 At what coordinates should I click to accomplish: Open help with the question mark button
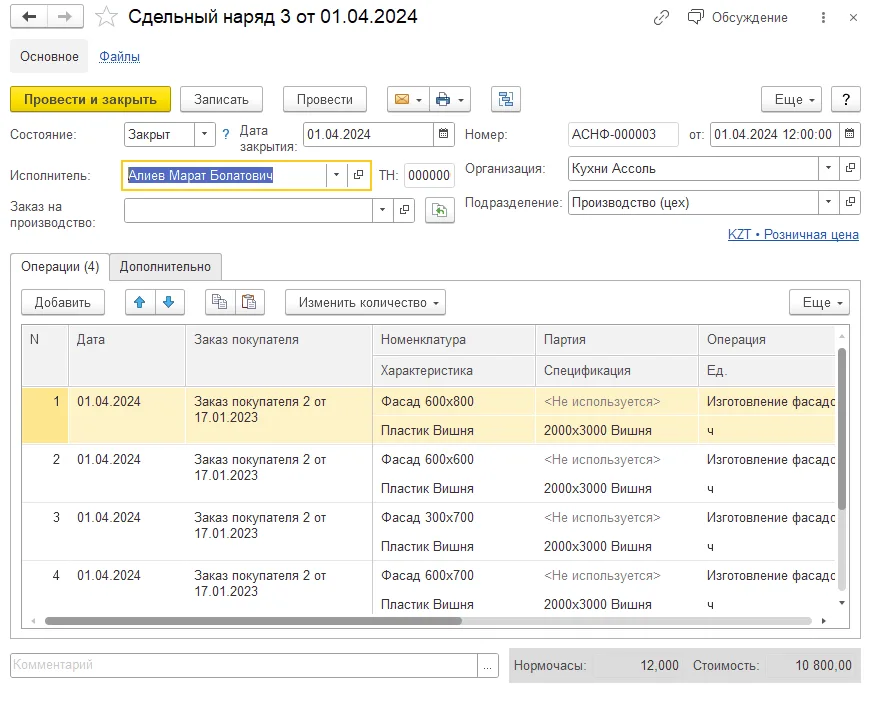pos(845,99)
